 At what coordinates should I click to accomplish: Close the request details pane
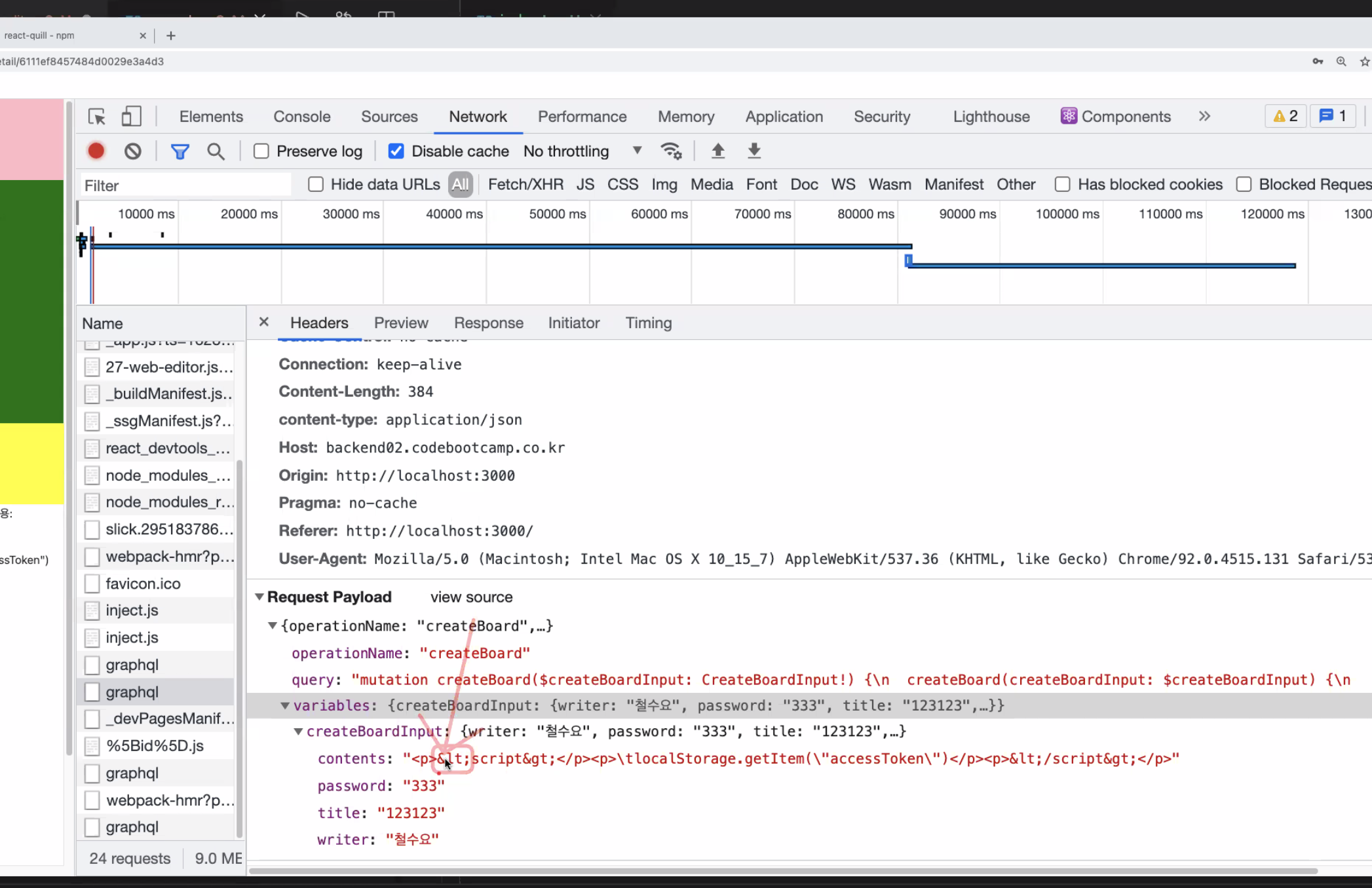[264, 322]
